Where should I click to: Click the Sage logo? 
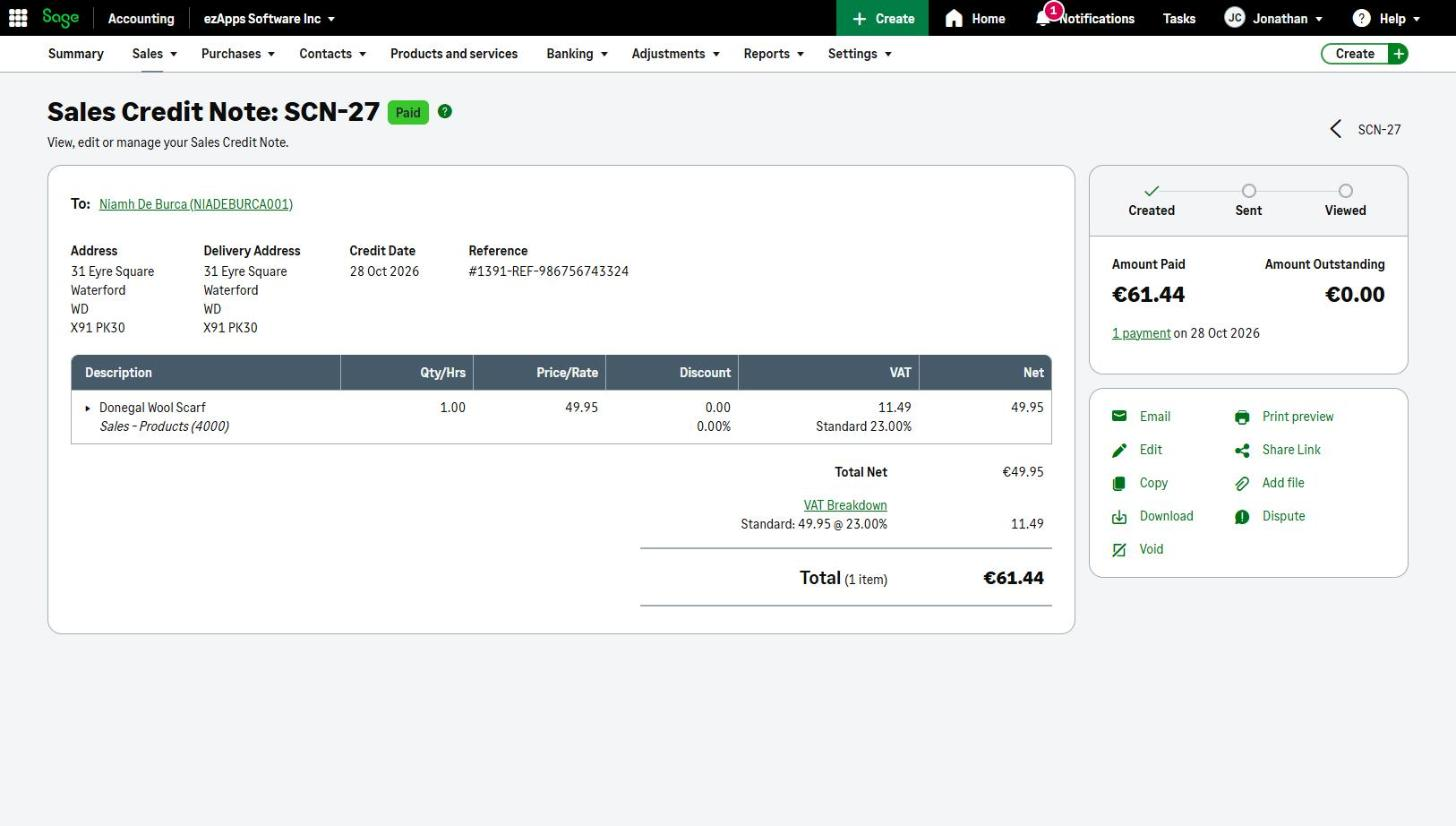[x=60, y=18]
